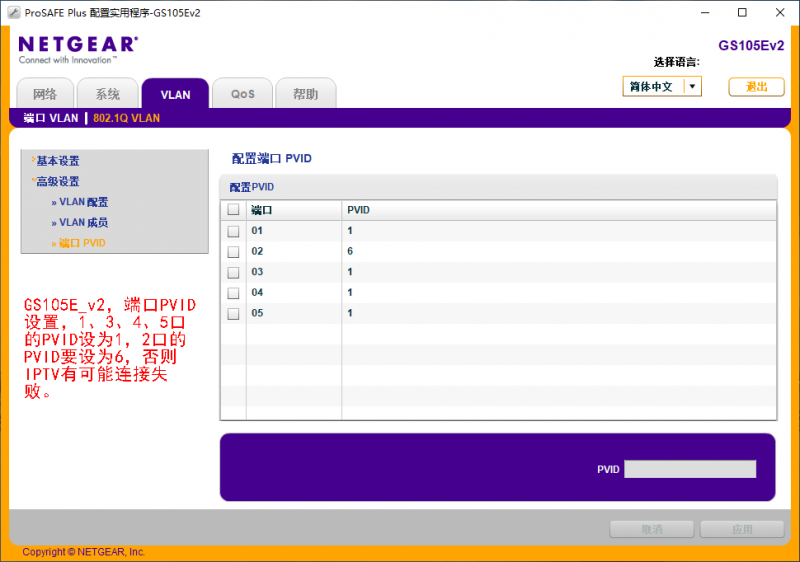The height and width of the screenshot is (562, 800).
Task: Click PVID value 1 for port 04
Action: coord(350,293)
